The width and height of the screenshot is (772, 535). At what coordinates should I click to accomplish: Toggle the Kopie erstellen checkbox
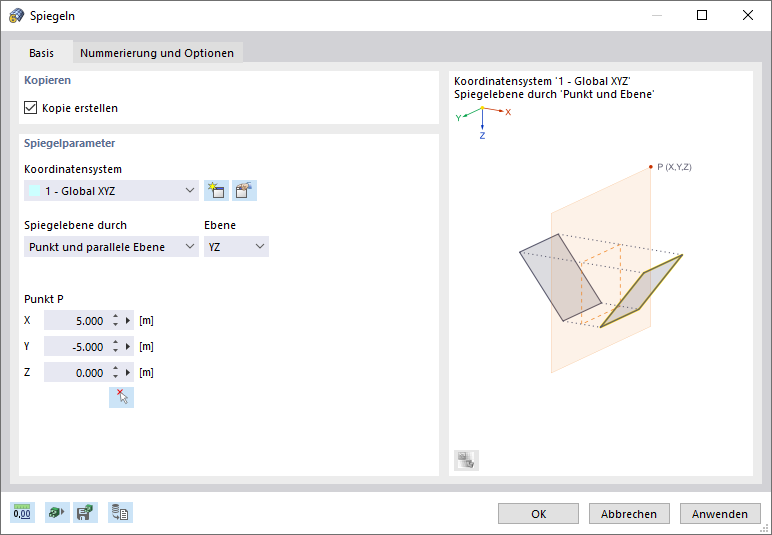pos(31,107)
